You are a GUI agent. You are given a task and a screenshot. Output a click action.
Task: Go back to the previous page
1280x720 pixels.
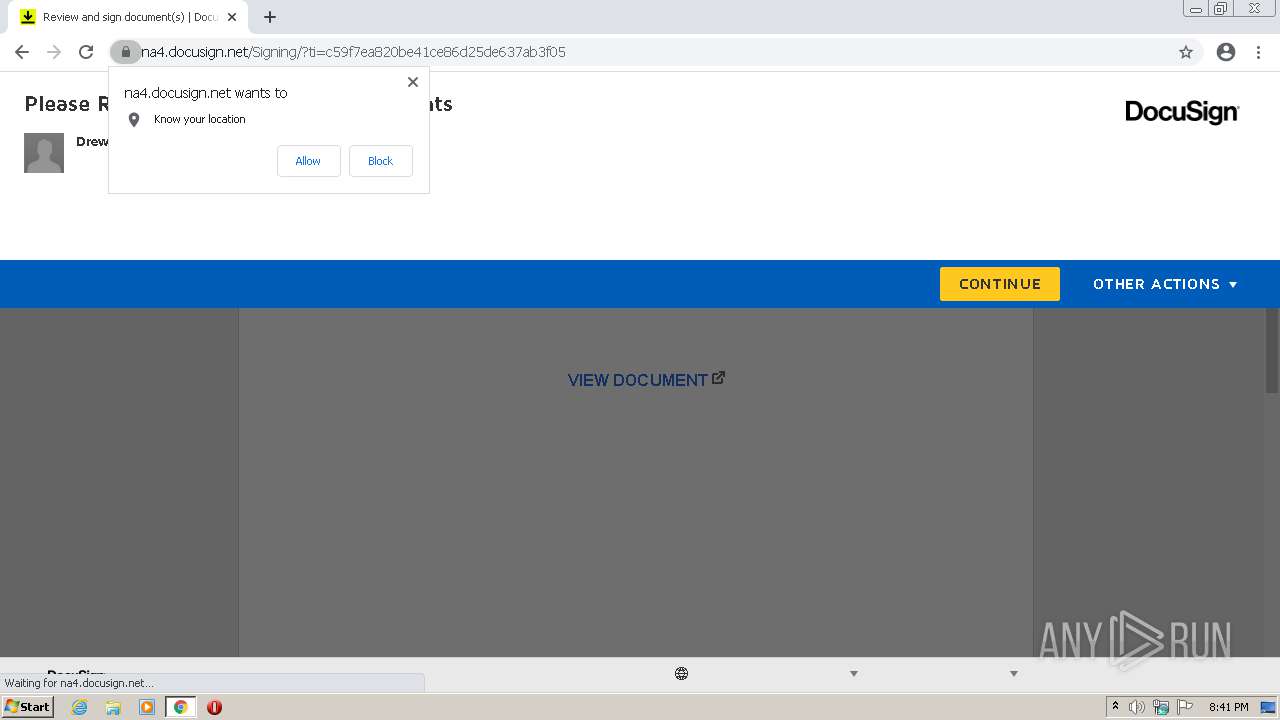point(22,52)
